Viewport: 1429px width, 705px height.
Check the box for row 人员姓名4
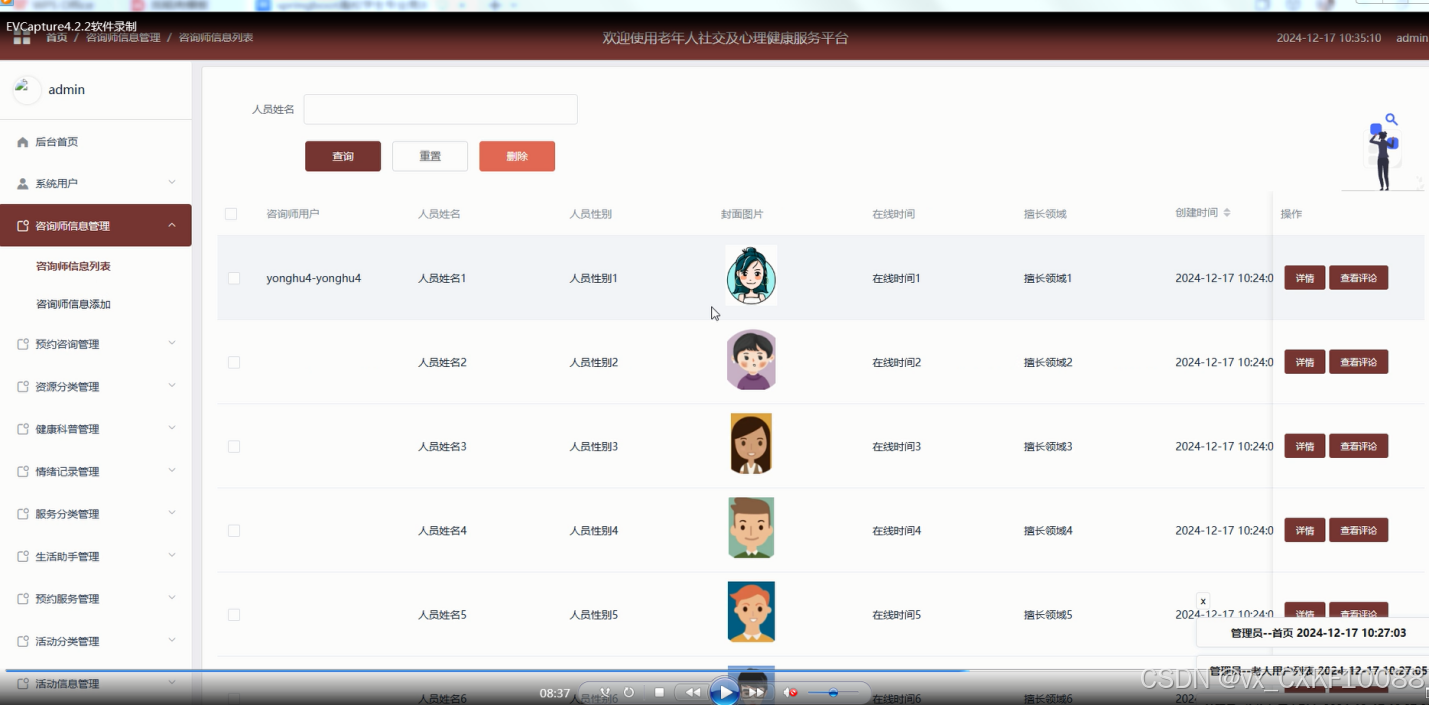pyautogui.click(x=234, y=530)
